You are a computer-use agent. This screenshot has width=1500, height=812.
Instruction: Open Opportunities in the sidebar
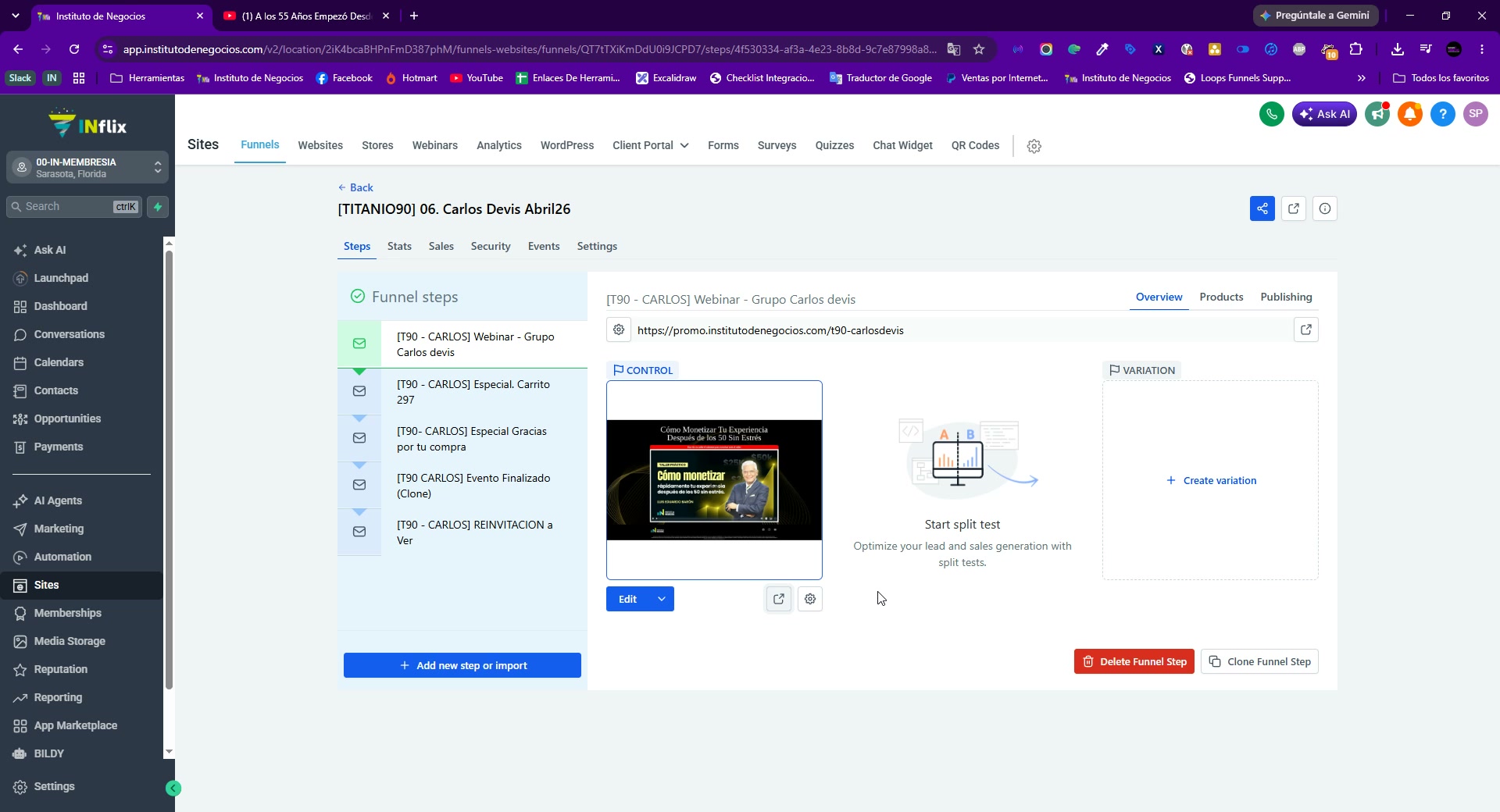pos(67,418)
